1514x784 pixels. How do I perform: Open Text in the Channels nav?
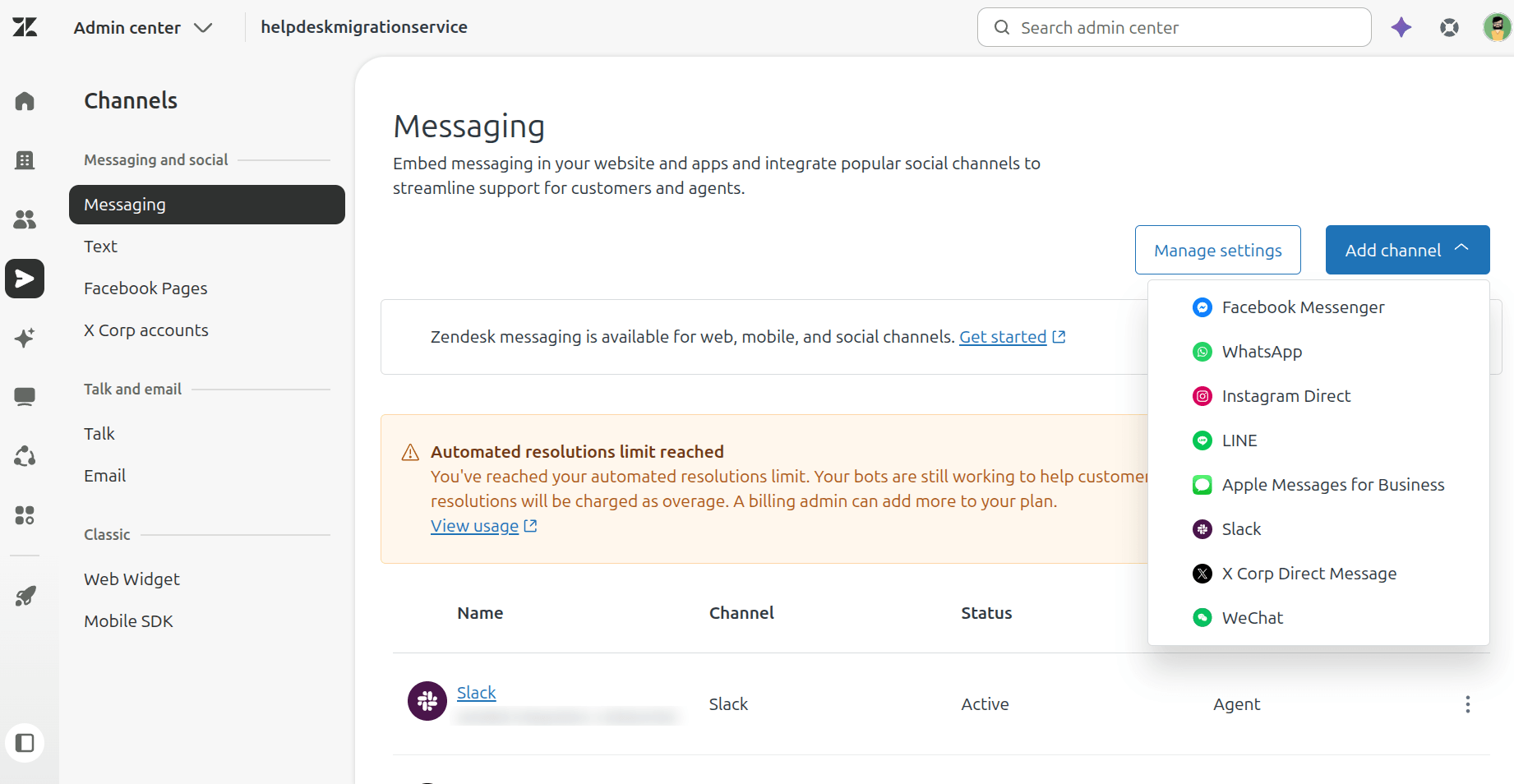(x=207, y=247)
